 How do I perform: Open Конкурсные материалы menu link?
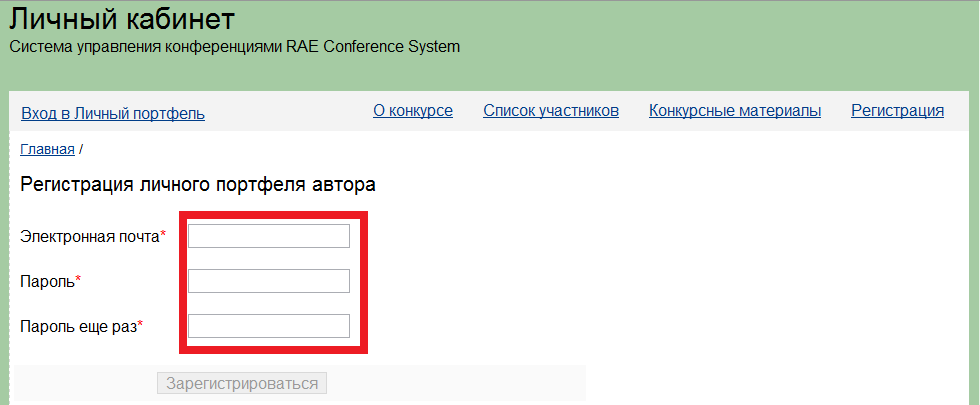coord(735,111)
